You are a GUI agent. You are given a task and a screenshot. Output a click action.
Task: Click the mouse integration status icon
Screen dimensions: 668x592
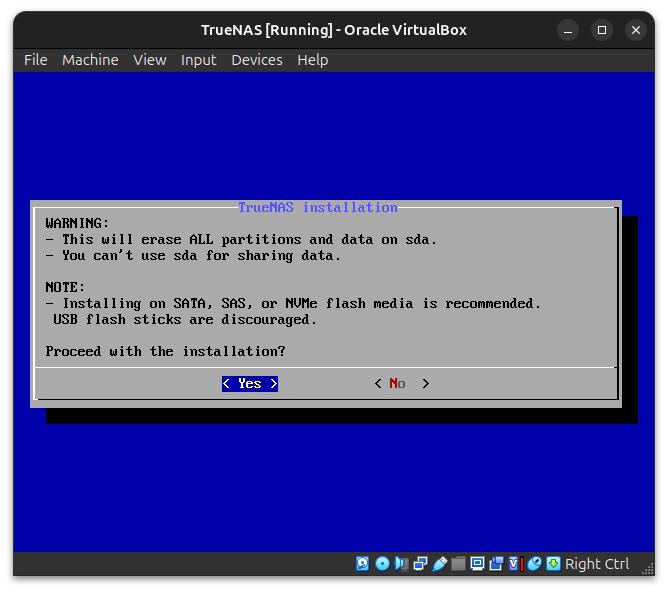click(x=534, y=564)
